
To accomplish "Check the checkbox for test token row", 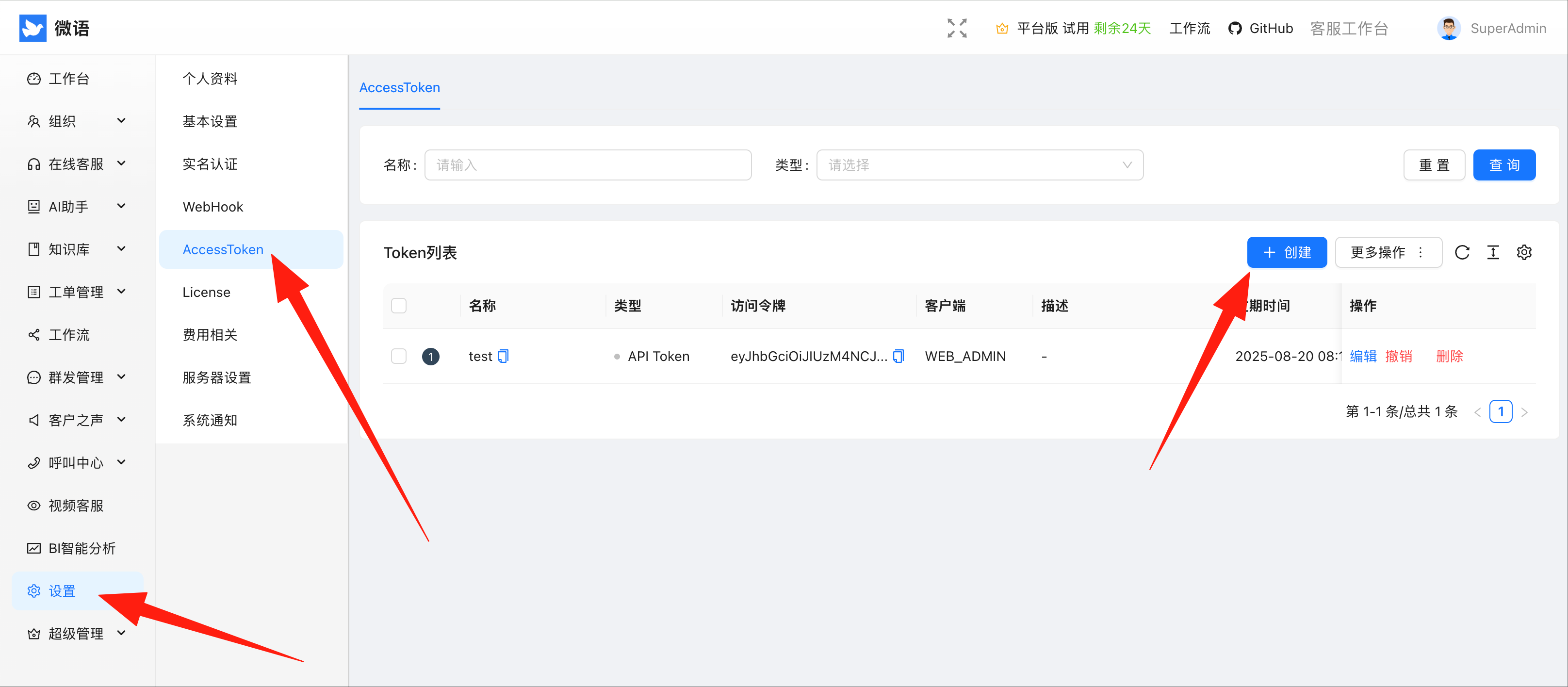I will [x=399, y=356].
